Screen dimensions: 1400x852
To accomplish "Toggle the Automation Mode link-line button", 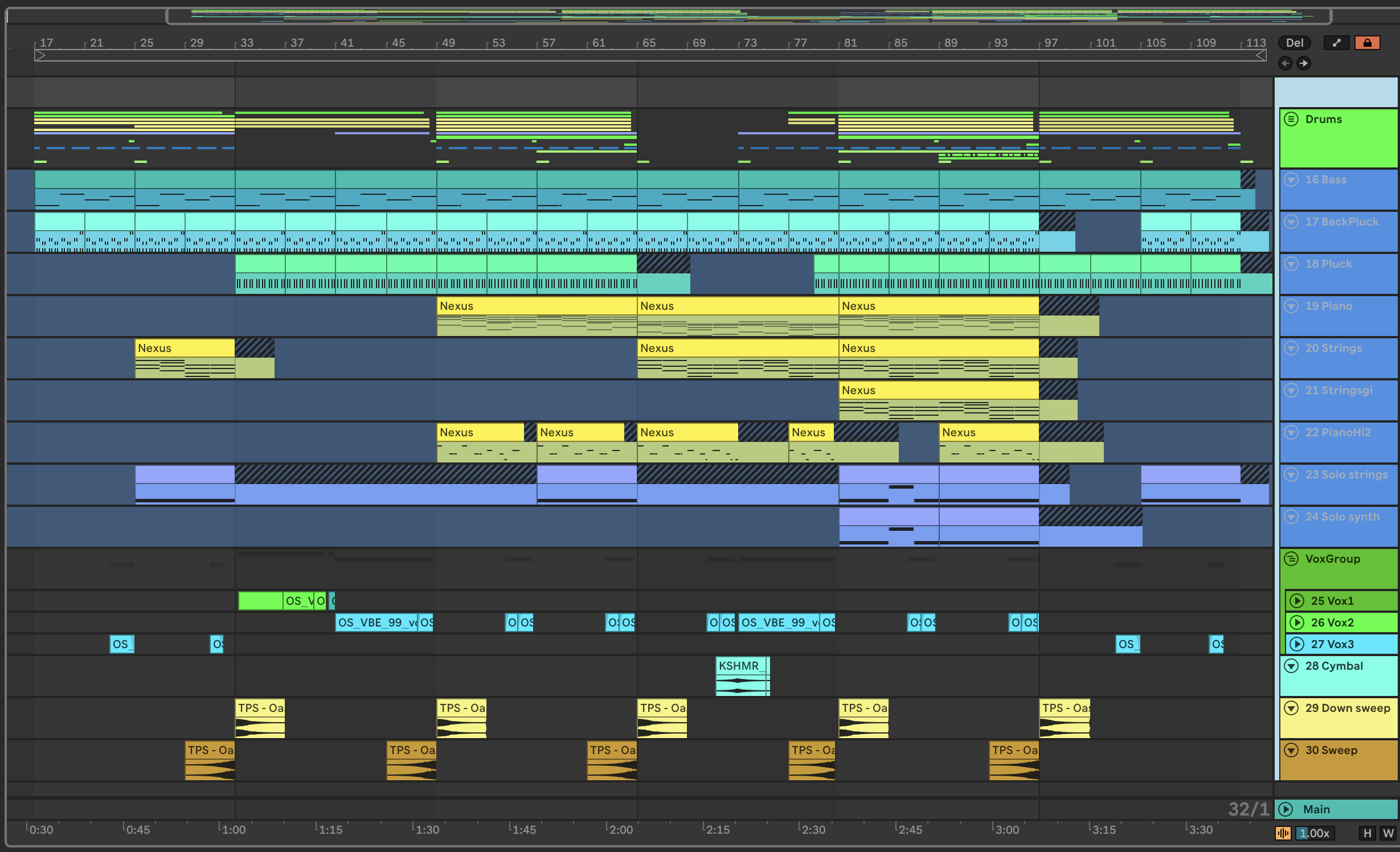I will click(x=1336, y=43).
